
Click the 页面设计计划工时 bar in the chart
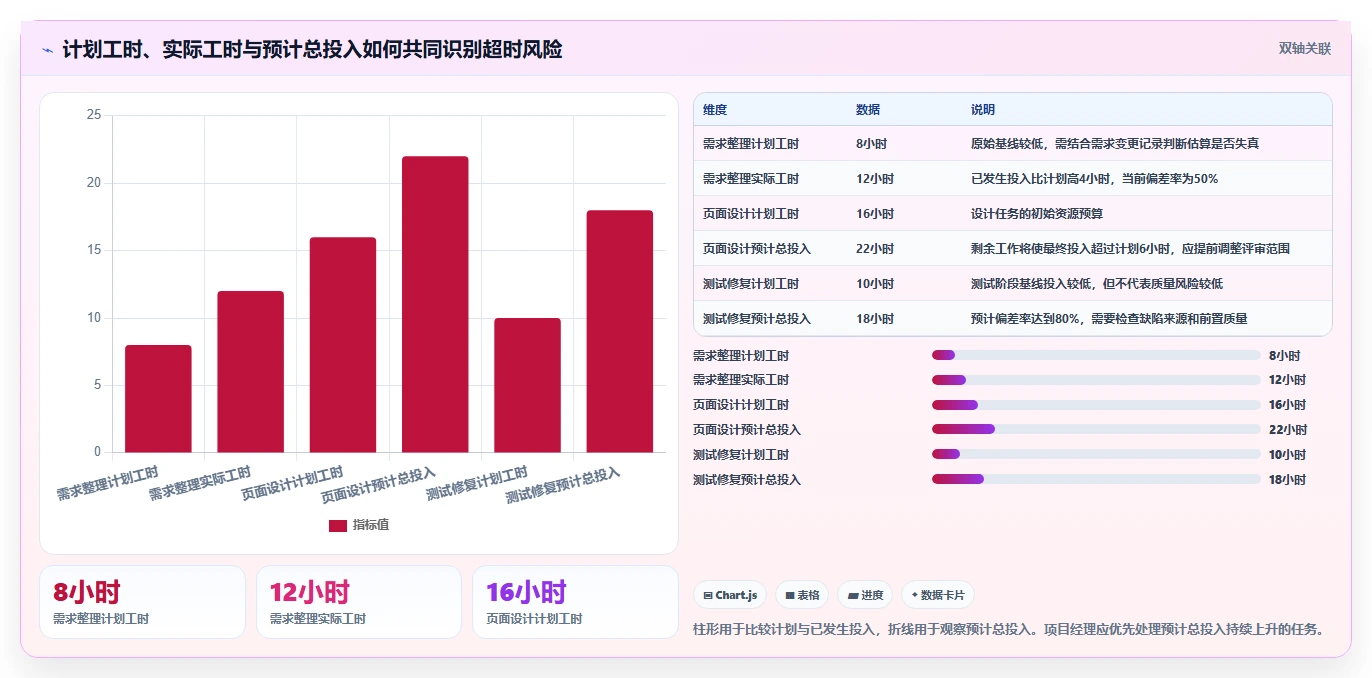(x=343, y=345)
